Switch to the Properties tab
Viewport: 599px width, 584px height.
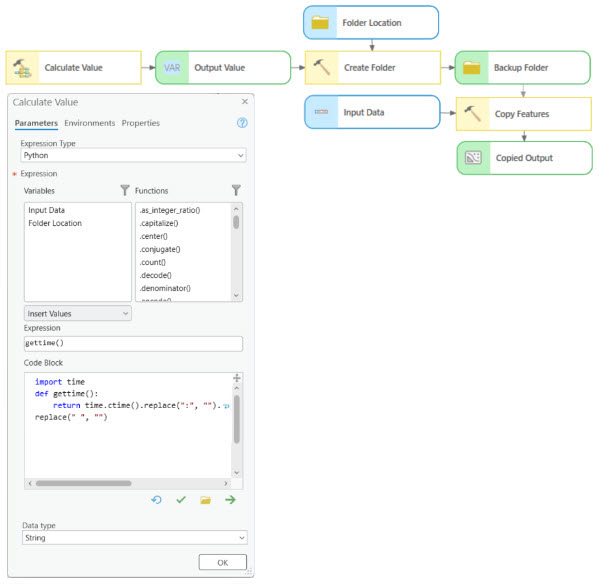coord(141,123)
